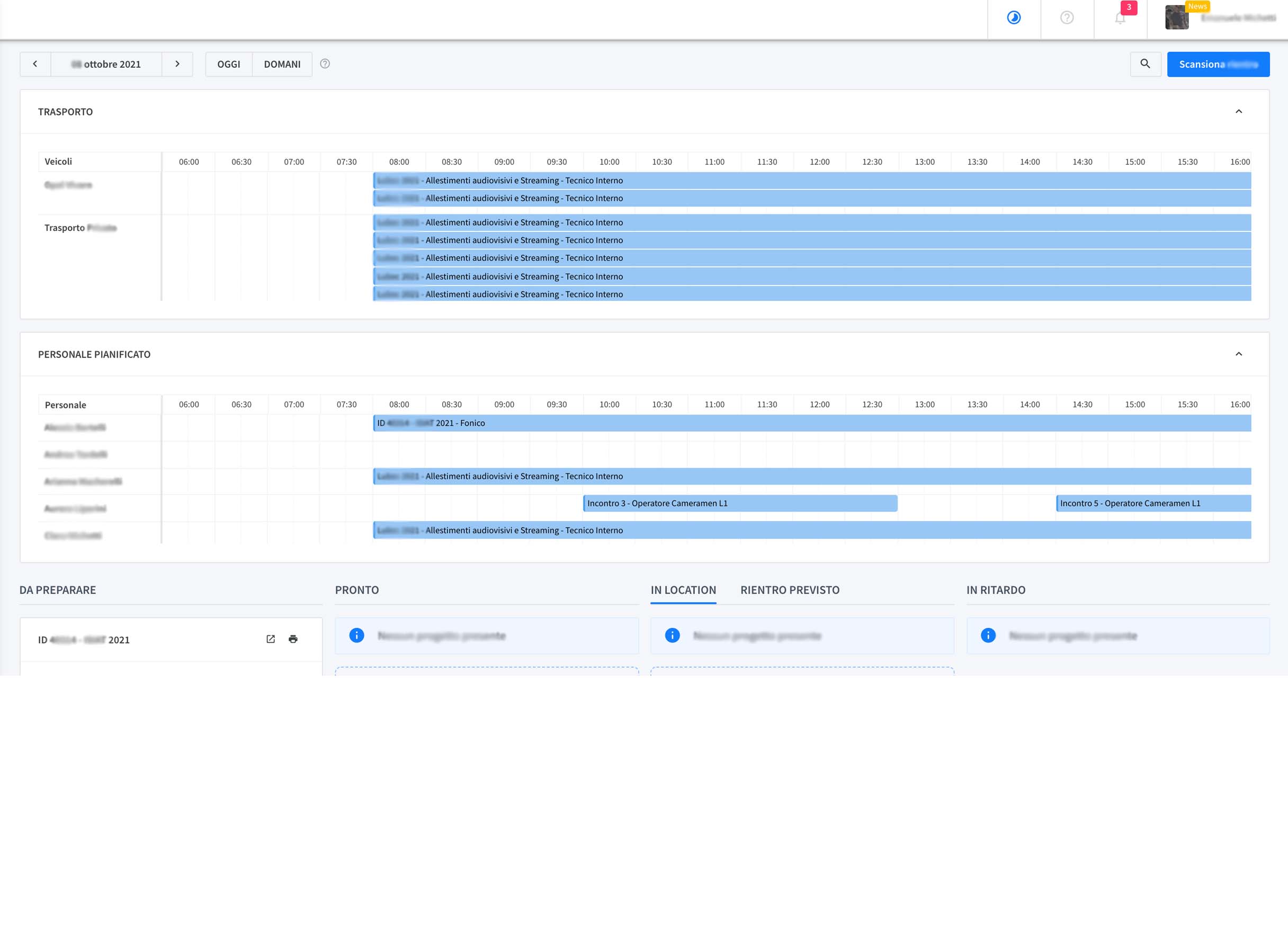Go to previous day arrow
This screenshot has width=1288, height=932.
point(35,64)
